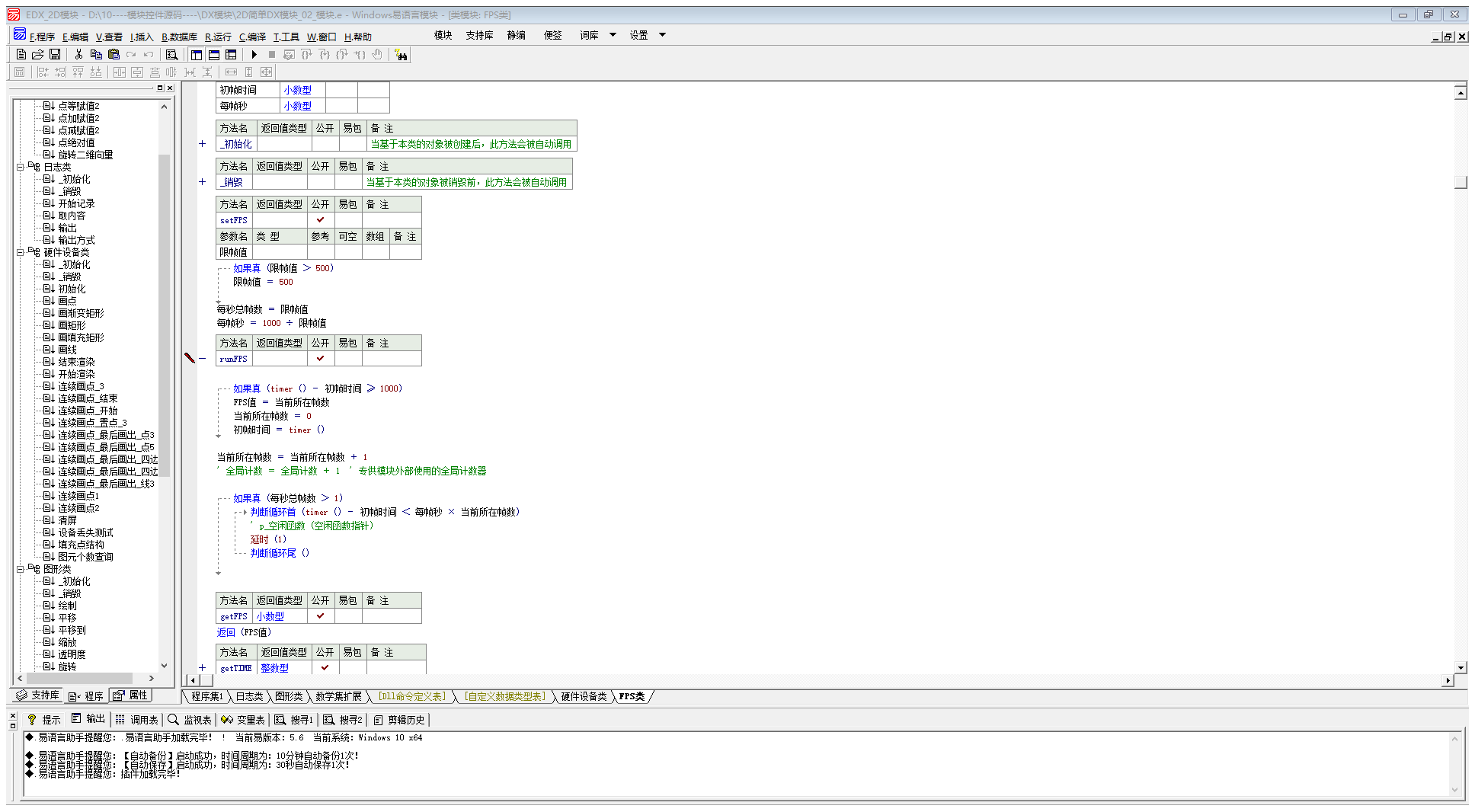Click the binoculars help search icon
Viewport: 1475px width, 812px height.
coord(401,54)
